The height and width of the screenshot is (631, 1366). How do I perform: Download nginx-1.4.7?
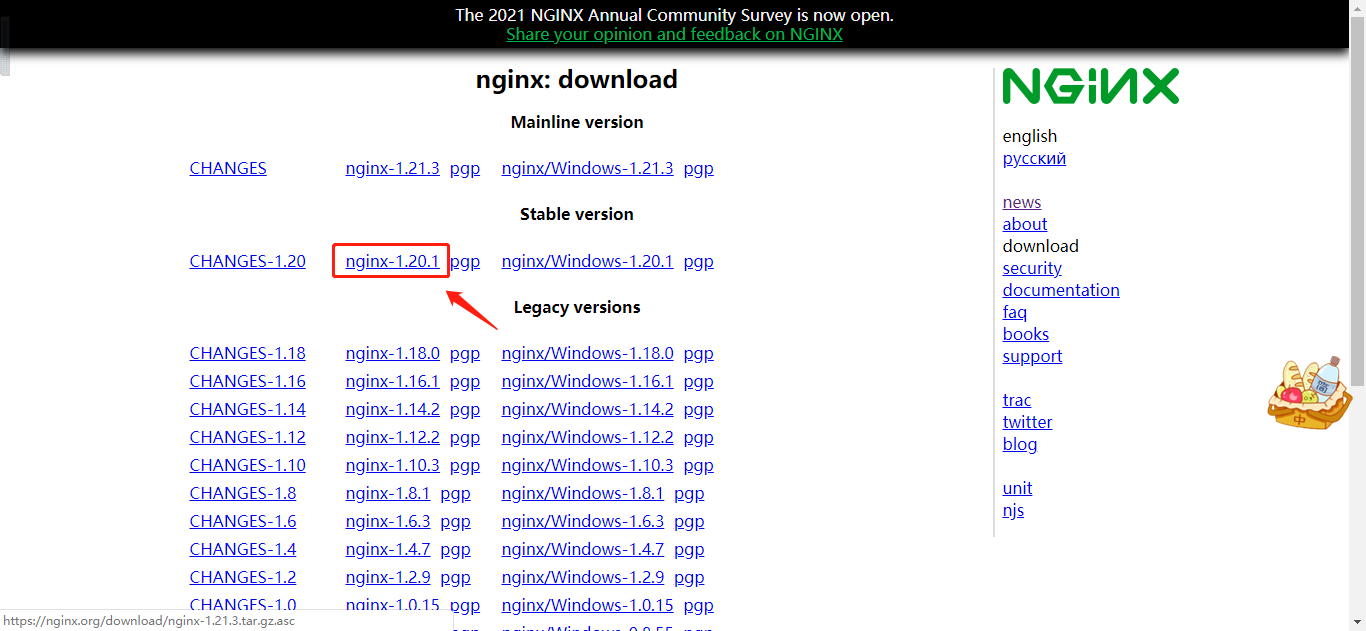(x=388, y=549)
